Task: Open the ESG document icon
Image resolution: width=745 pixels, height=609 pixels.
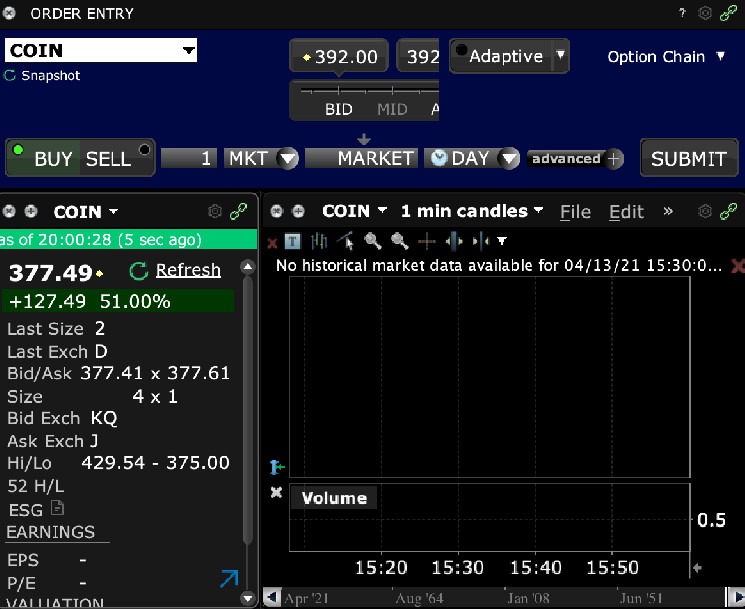Action: [57, 508]
